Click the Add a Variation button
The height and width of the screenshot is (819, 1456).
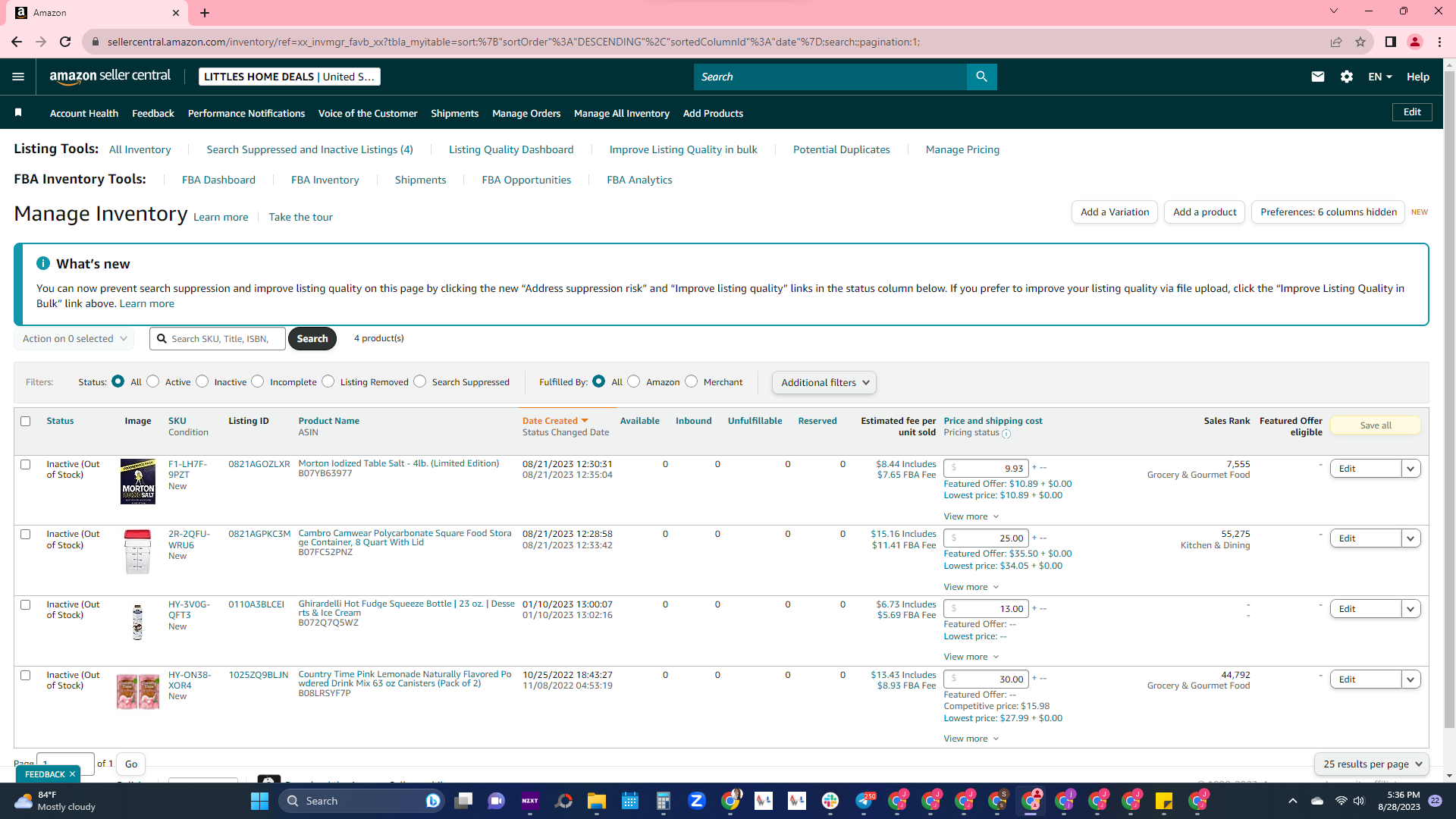coord(1115,212)
